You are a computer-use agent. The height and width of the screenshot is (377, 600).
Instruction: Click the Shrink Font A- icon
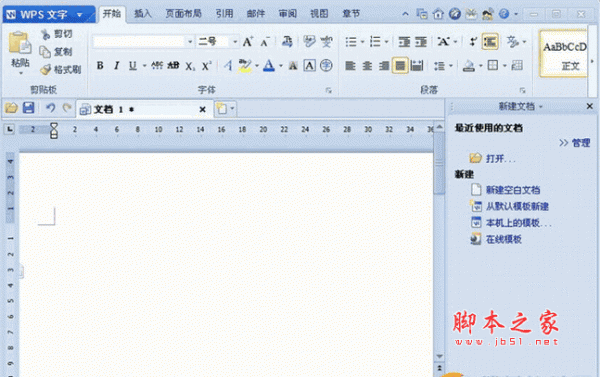(x=265, y=42)
